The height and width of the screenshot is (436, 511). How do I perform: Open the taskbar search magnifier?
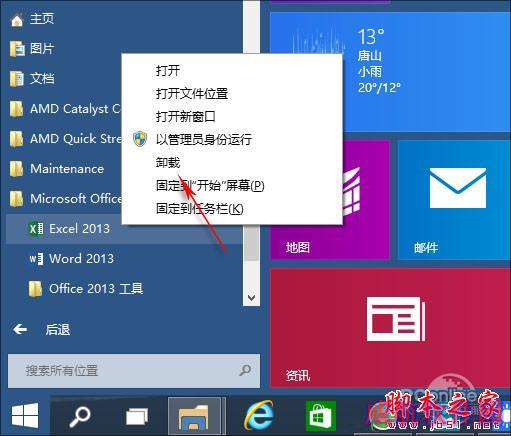80,417
